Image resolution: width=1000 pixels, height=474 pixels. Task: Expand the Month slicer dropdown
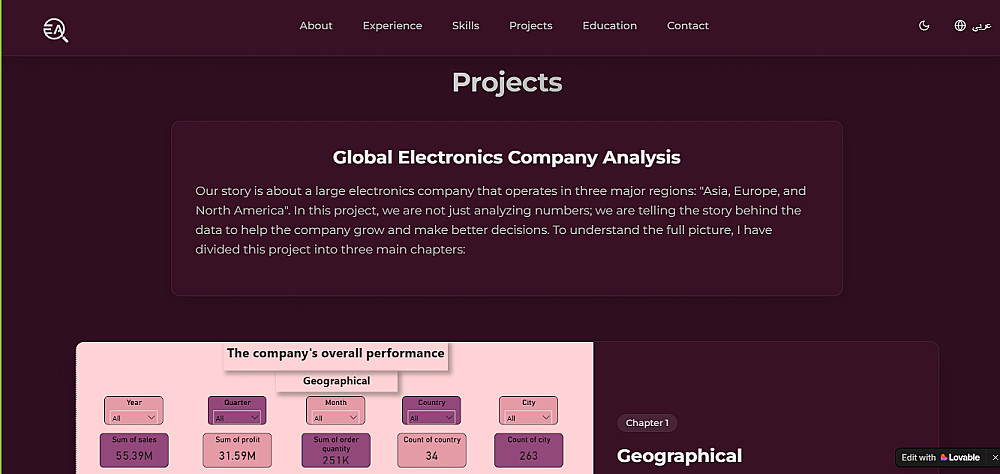[335, 418]
